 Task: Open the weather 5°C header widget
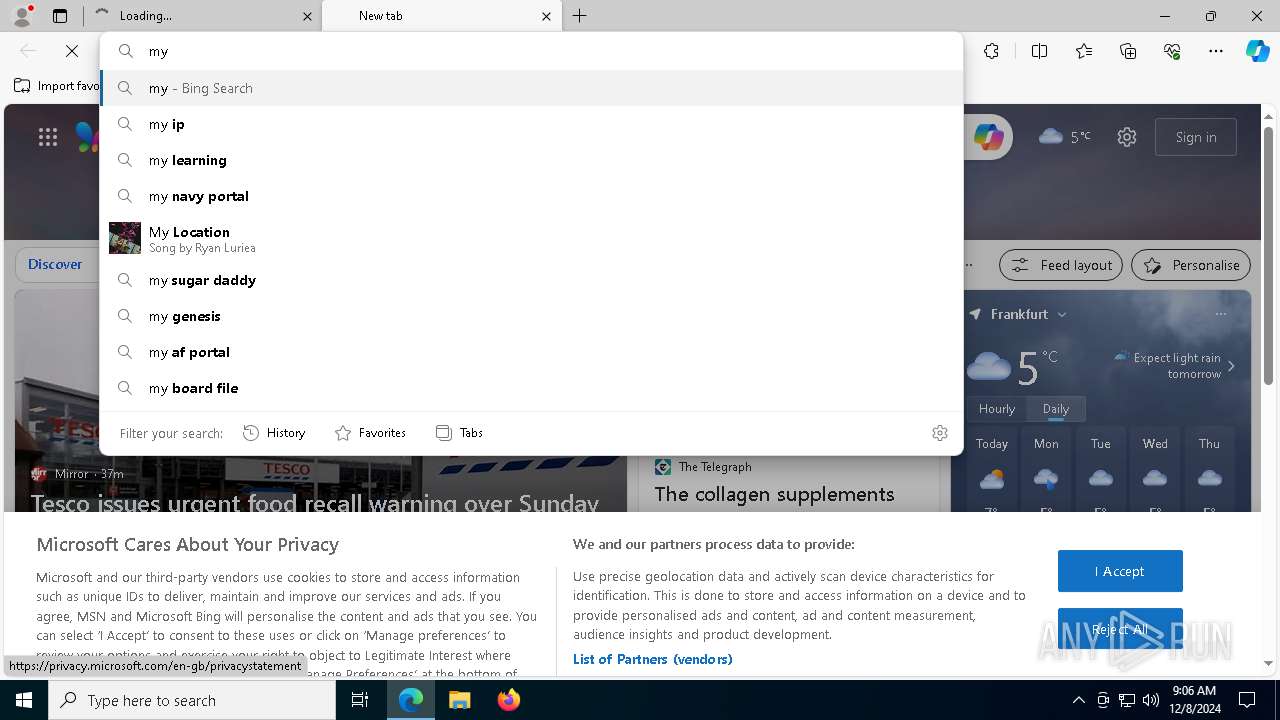tap(1065, 137)
